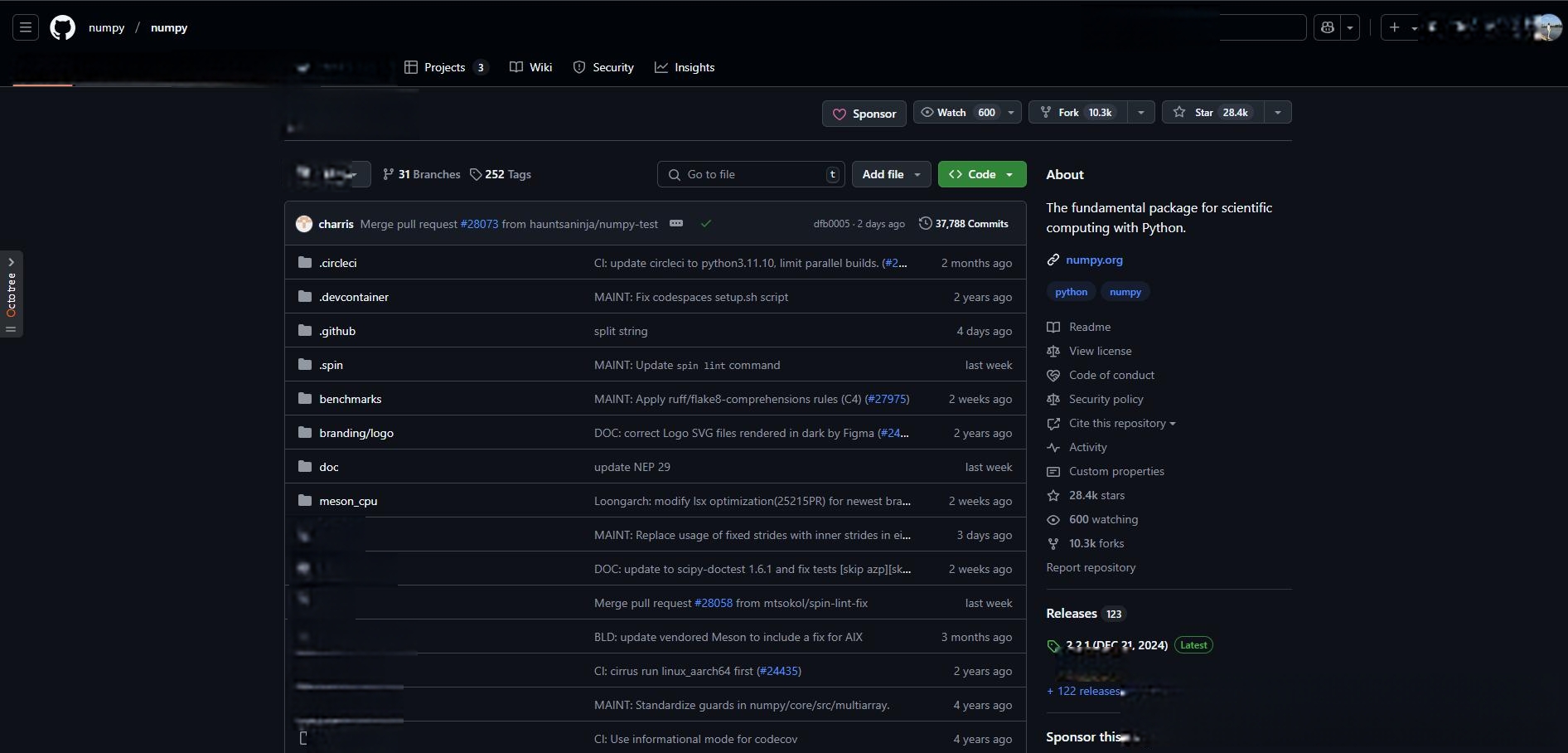Open the branch selector dropdown
The height and width of the screenshot is (753, 1568).
pos(330,174)
